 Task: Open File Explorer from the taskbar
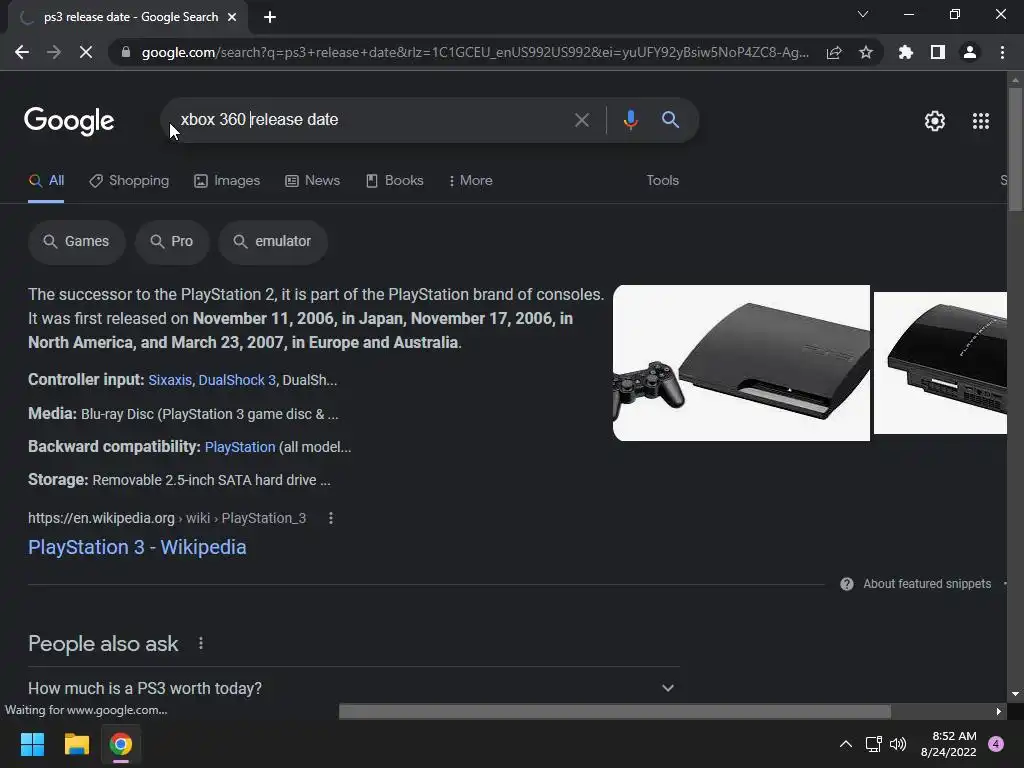pyautogui.click(x=76, y=744)
